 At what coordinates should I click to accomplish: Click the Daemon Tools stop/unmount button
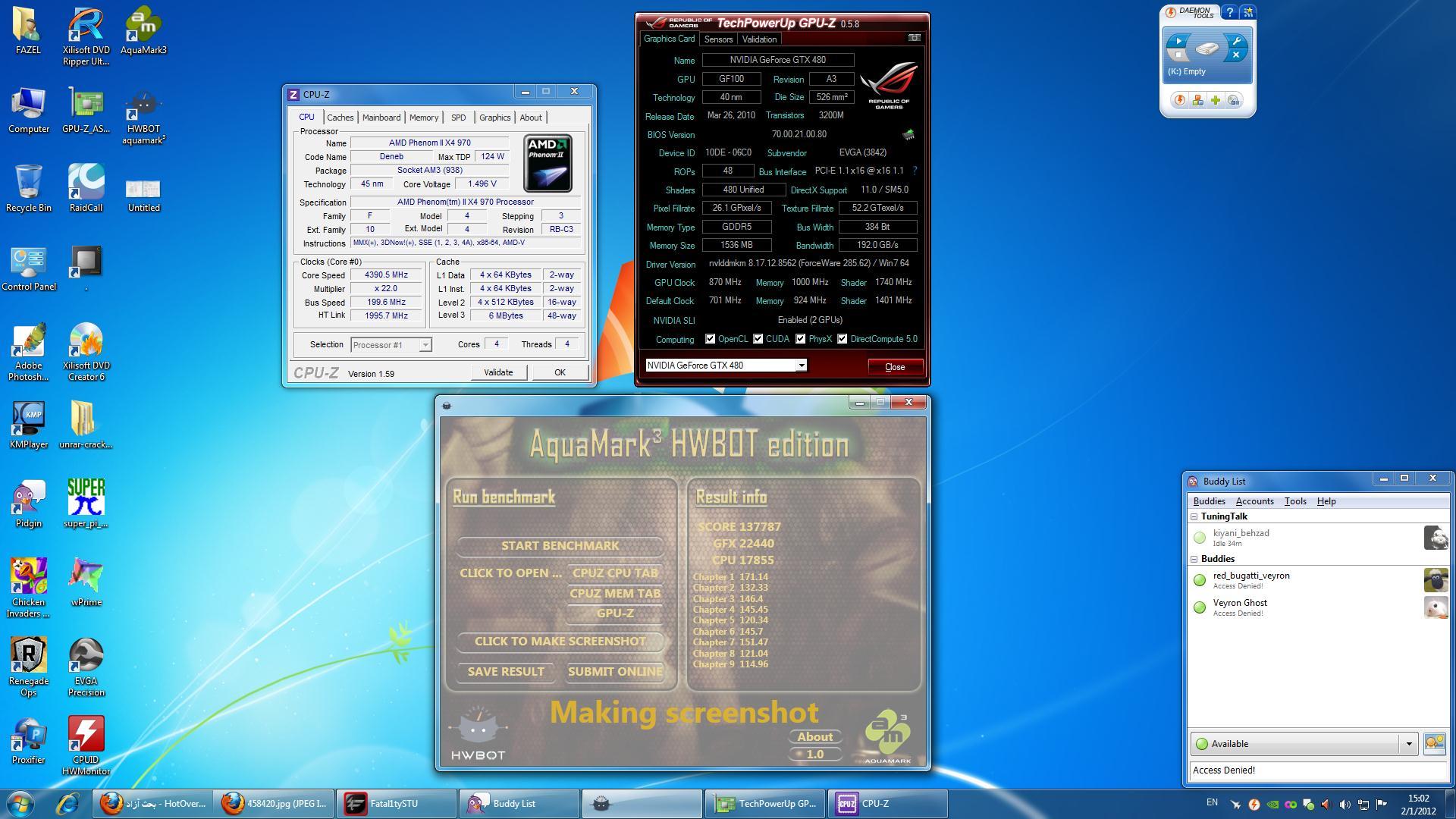pos(1178,55)
